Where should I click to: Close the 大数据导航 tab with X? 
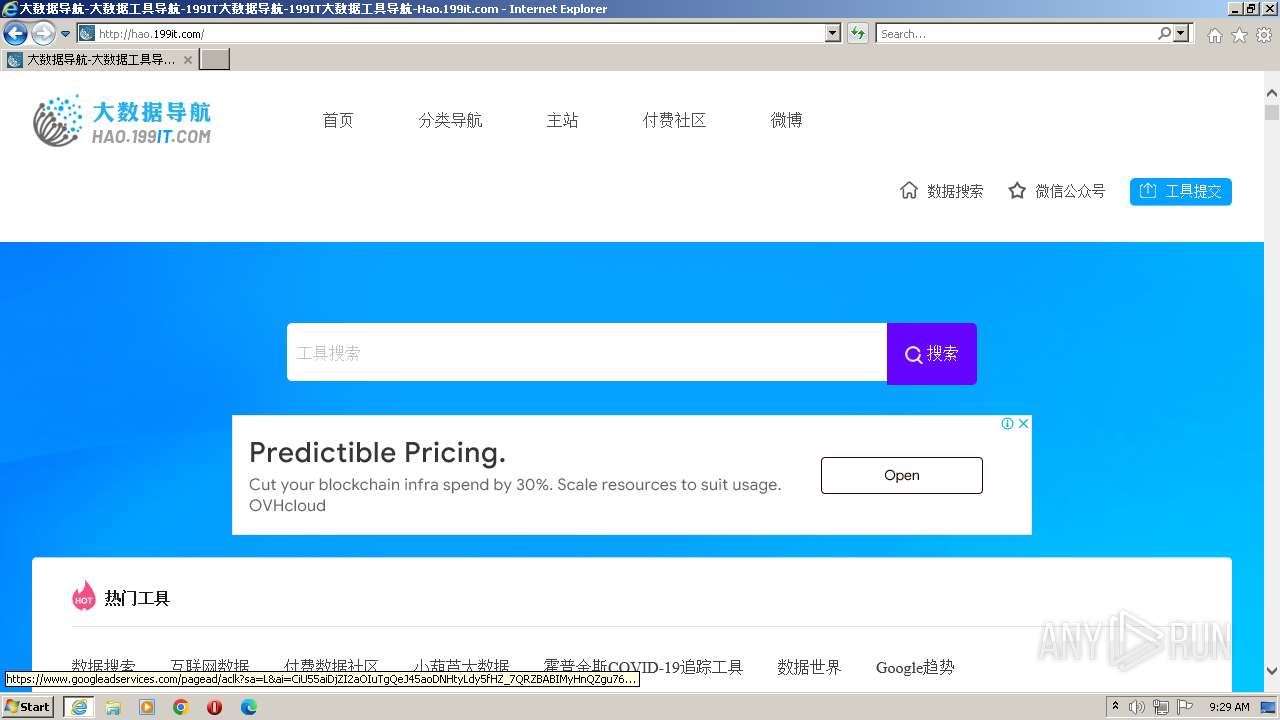187,60
